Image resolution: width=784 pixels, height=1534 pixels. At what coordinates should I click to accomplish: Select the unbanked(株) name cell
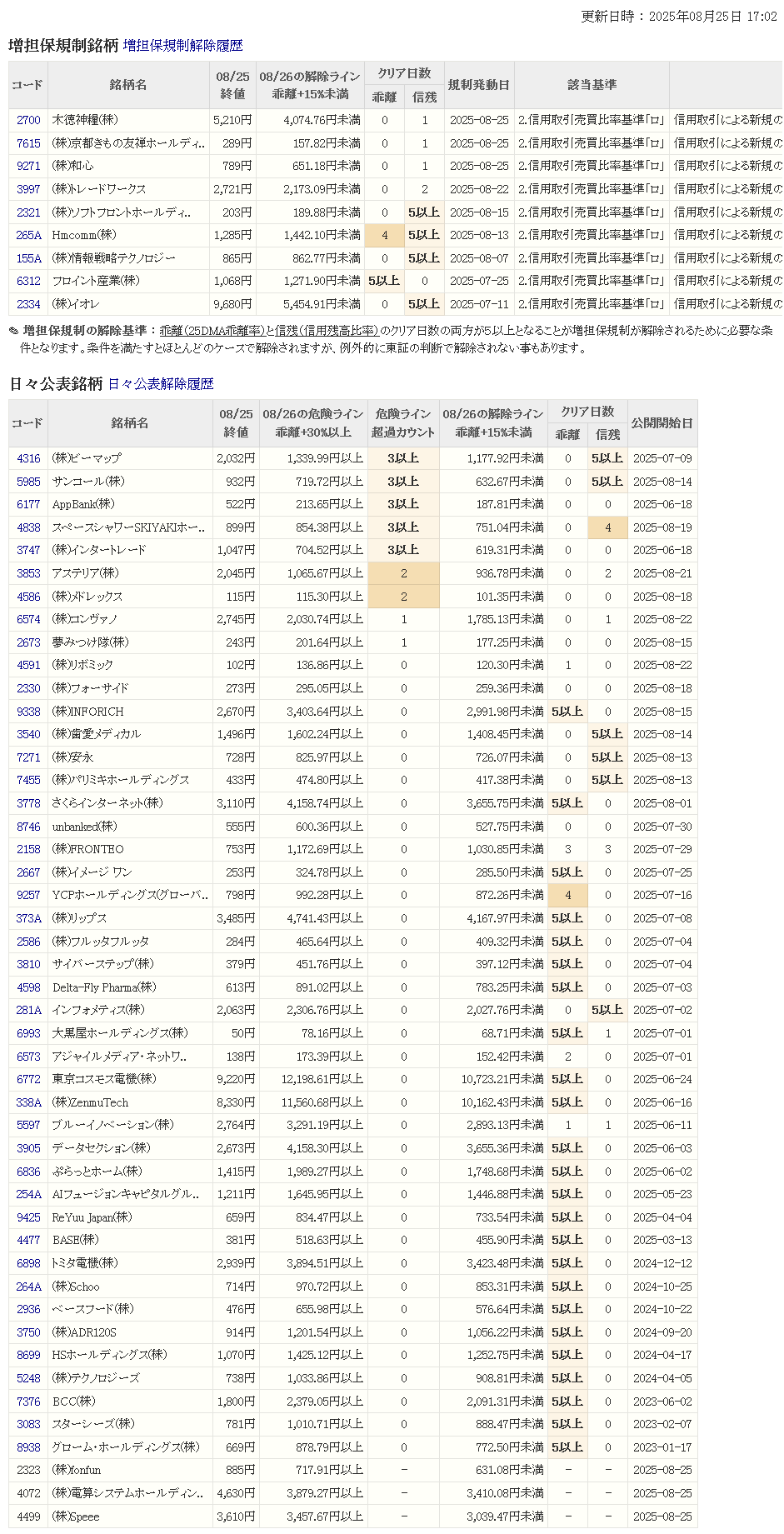point(130,827)
